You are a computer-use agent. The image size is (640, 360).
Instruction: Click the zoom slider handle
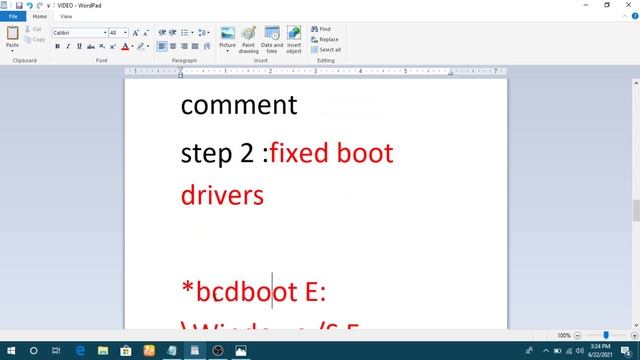point(606,335)
